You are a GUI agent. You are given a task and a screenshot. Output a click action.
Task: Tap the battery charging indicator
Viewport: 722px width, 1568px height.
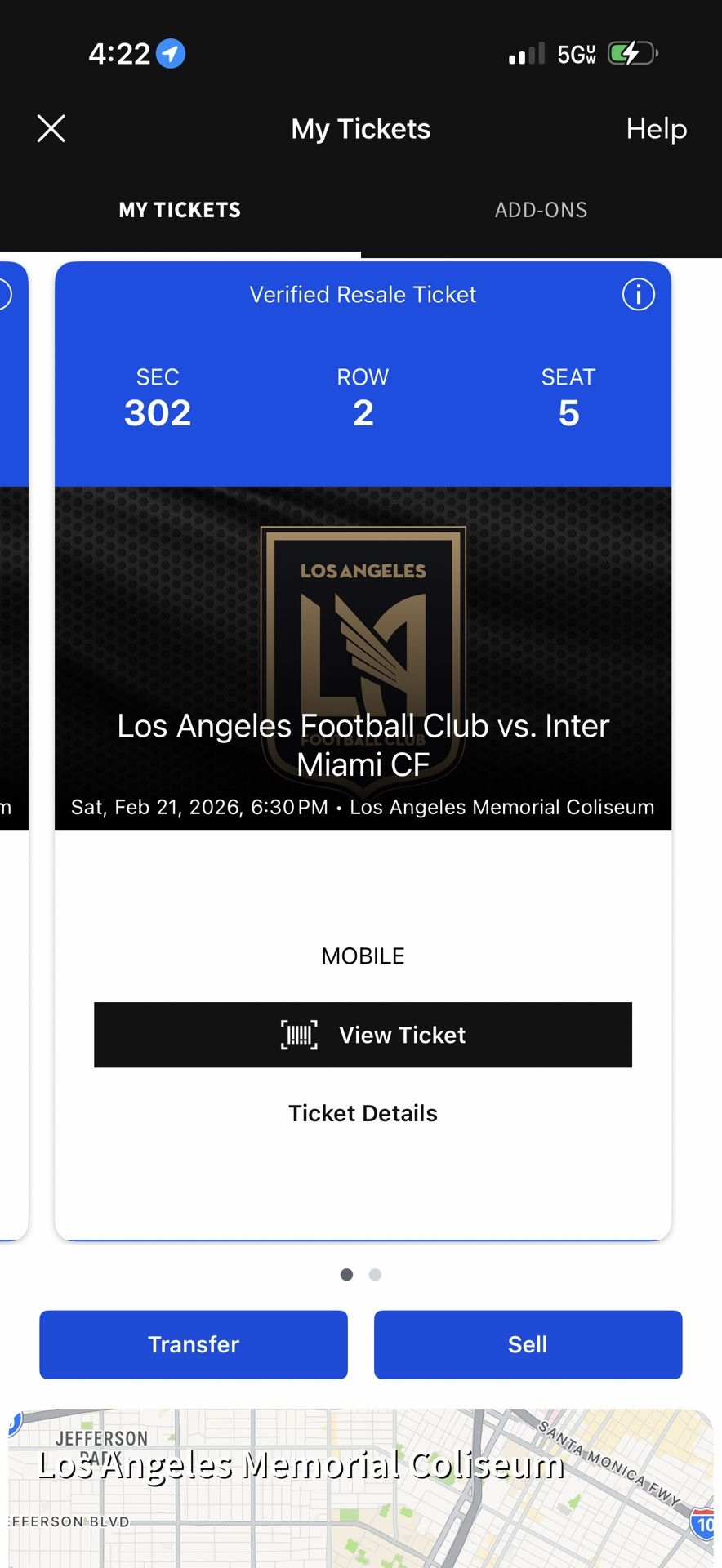[632, 54]
